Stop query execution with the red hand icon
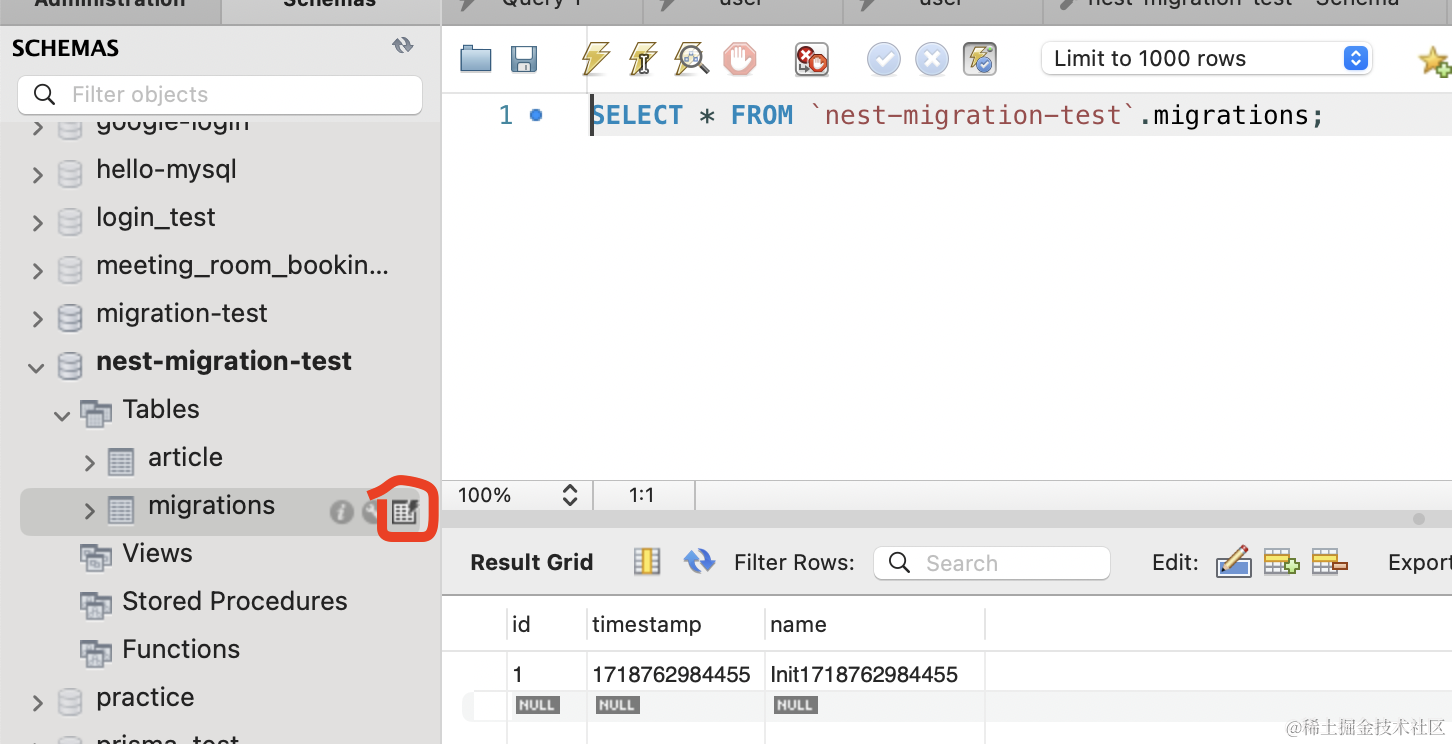 pos(740,59)
